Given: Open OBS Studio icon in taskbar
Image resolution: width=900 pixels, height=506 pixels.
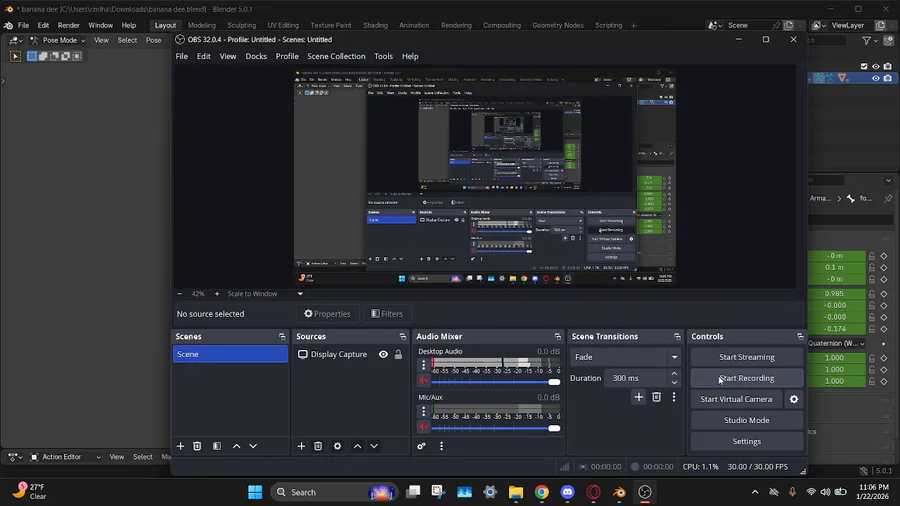Looking at the screenshot, I should coord(645,492).
